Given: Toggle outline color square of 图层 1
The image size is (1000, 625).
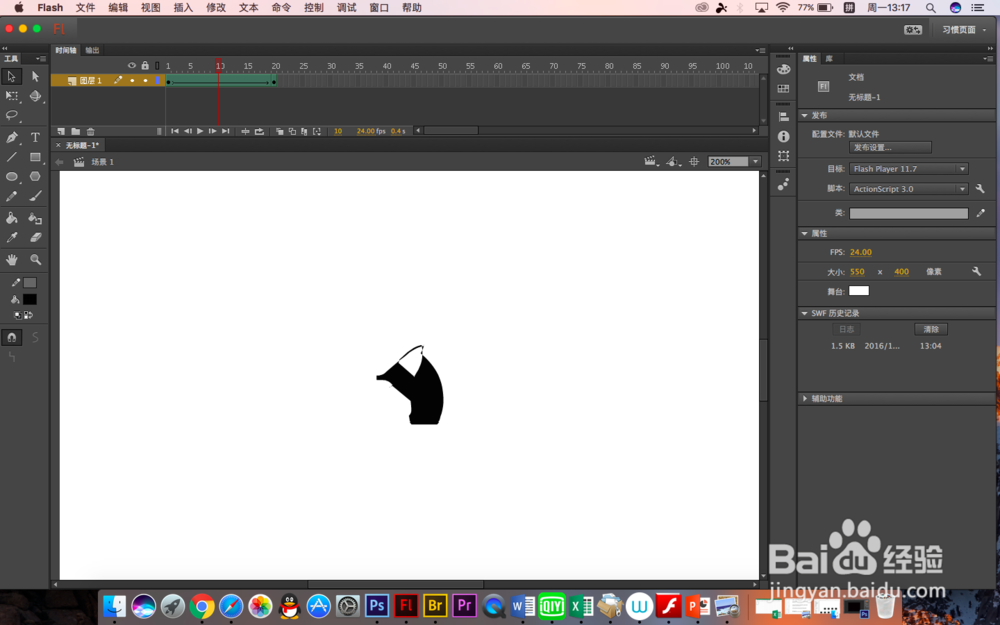Looking at the screenshot, I should [x=158, y=80].
